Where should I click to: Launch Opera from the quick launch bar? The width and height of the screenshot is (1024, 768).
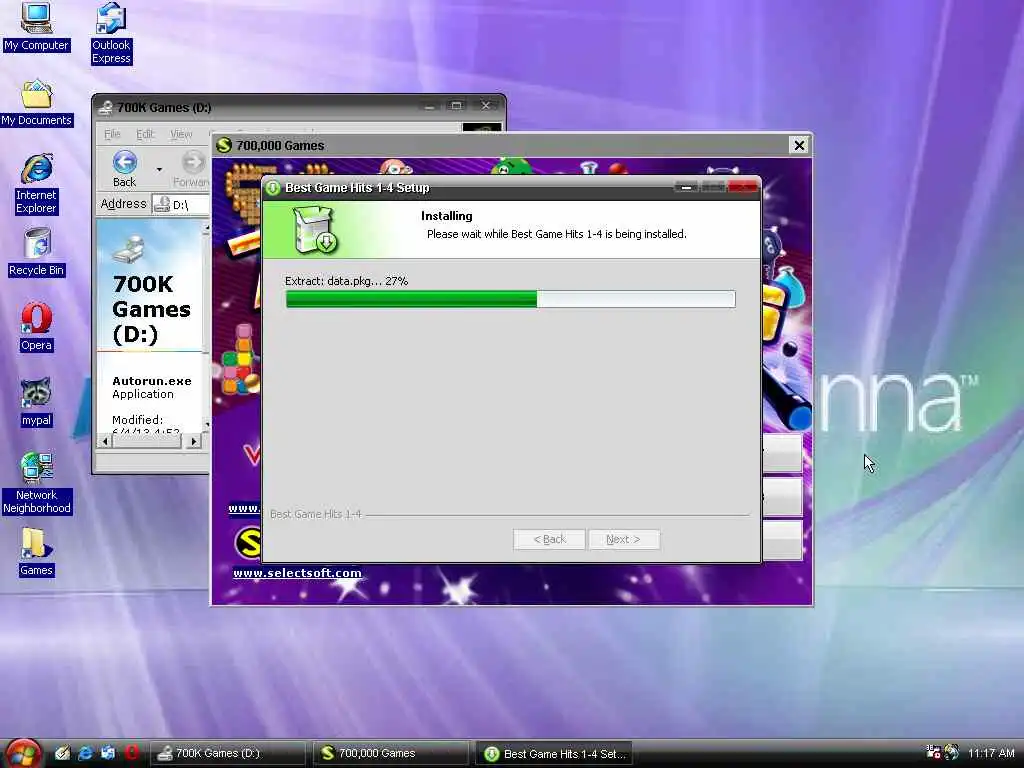(x=131, y=753)
